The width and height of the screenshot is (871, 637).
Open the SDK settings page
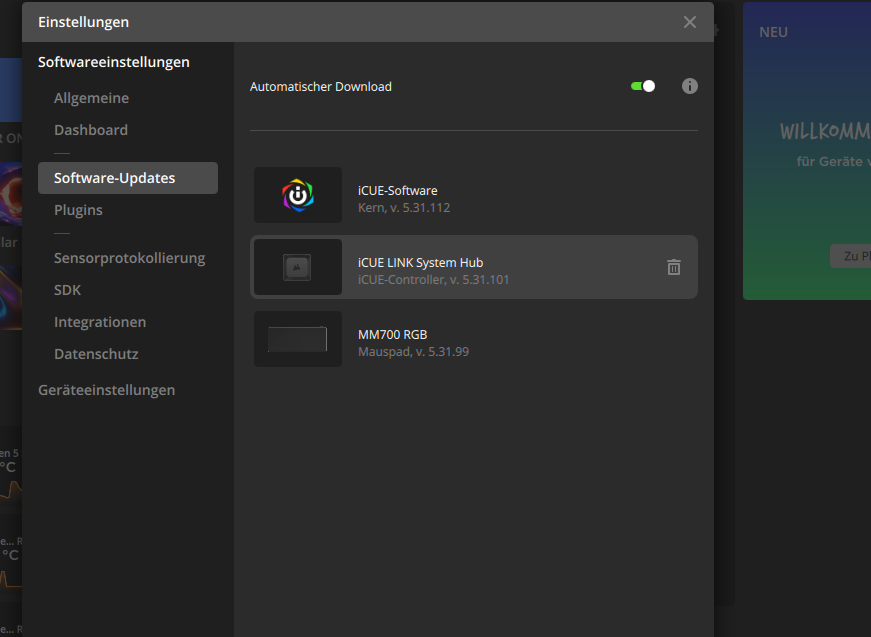pos(67,290)
